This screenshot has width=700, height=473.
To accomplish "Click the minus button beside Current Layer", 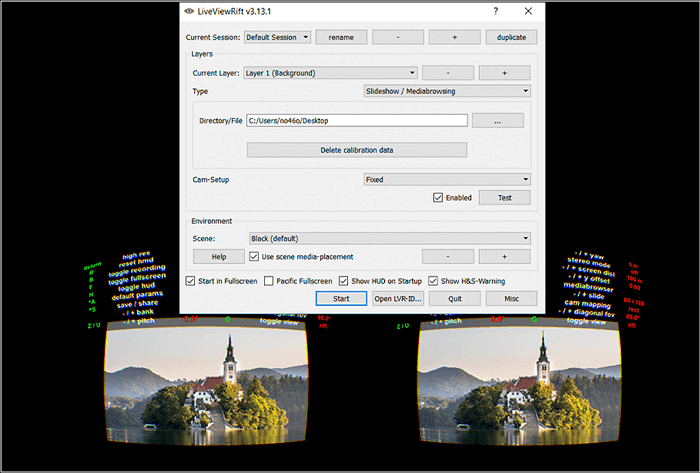I will [447, 73].
